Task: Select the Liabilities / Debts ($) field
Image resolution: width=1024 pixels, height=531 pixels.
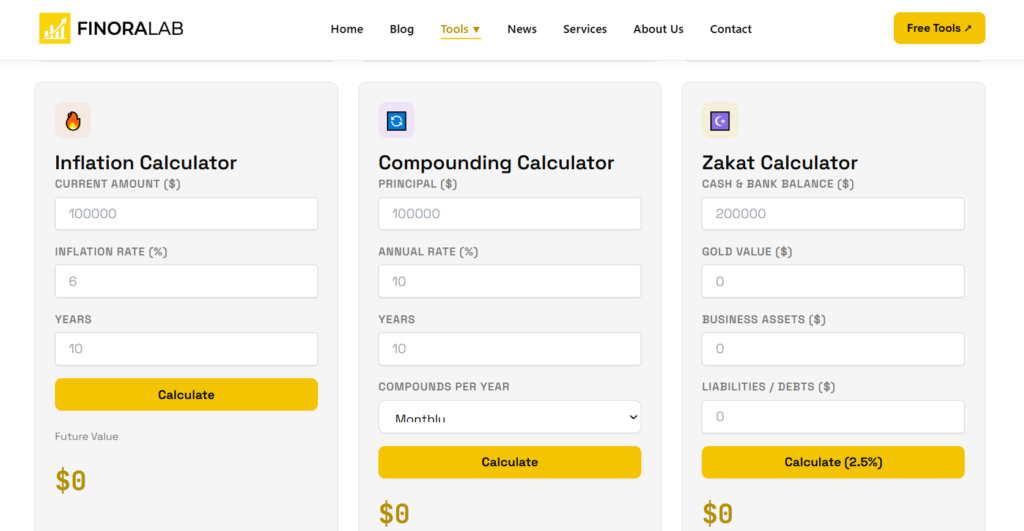Action: (833, 417)
